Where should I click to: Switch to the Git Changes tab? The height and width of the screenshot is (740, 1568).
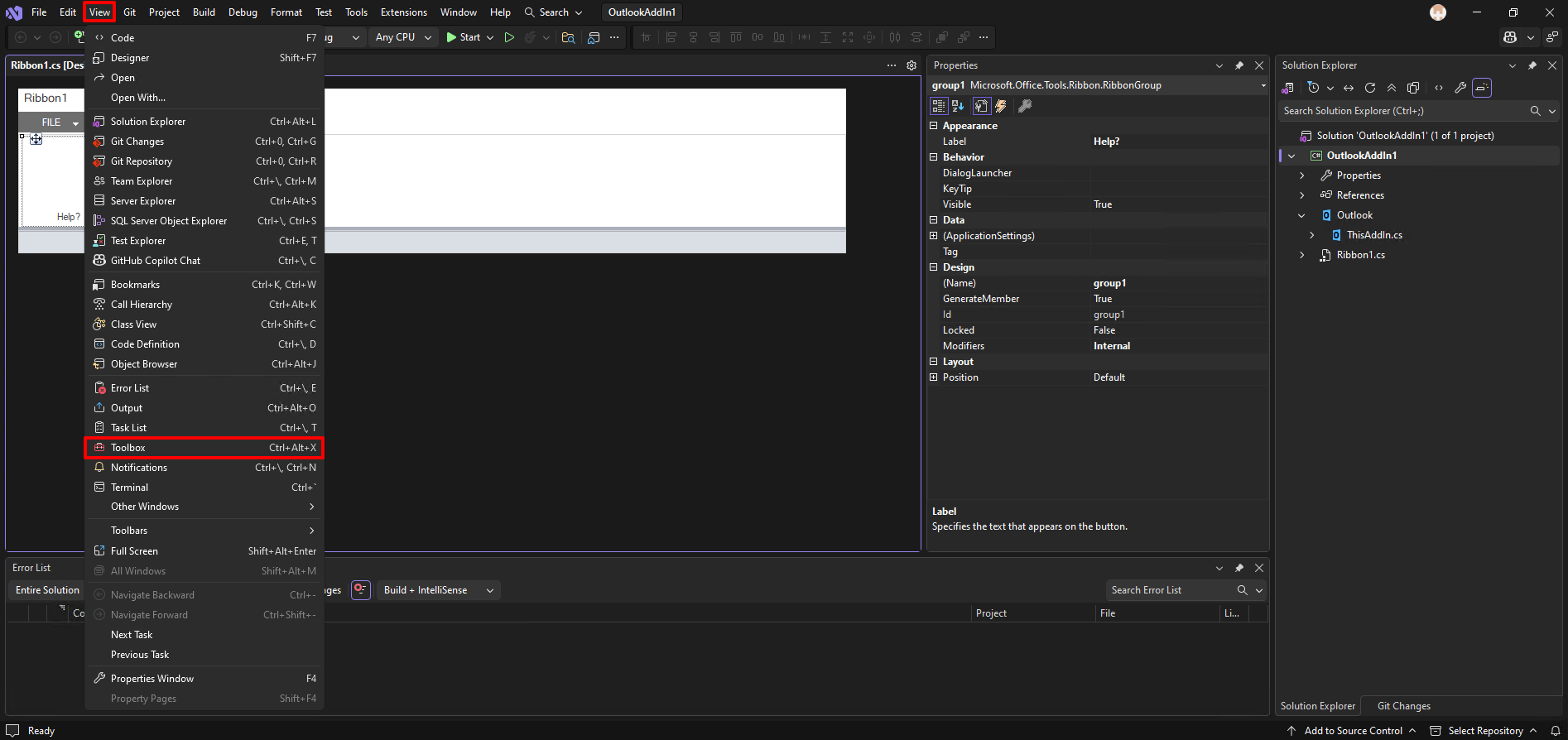1403,706
